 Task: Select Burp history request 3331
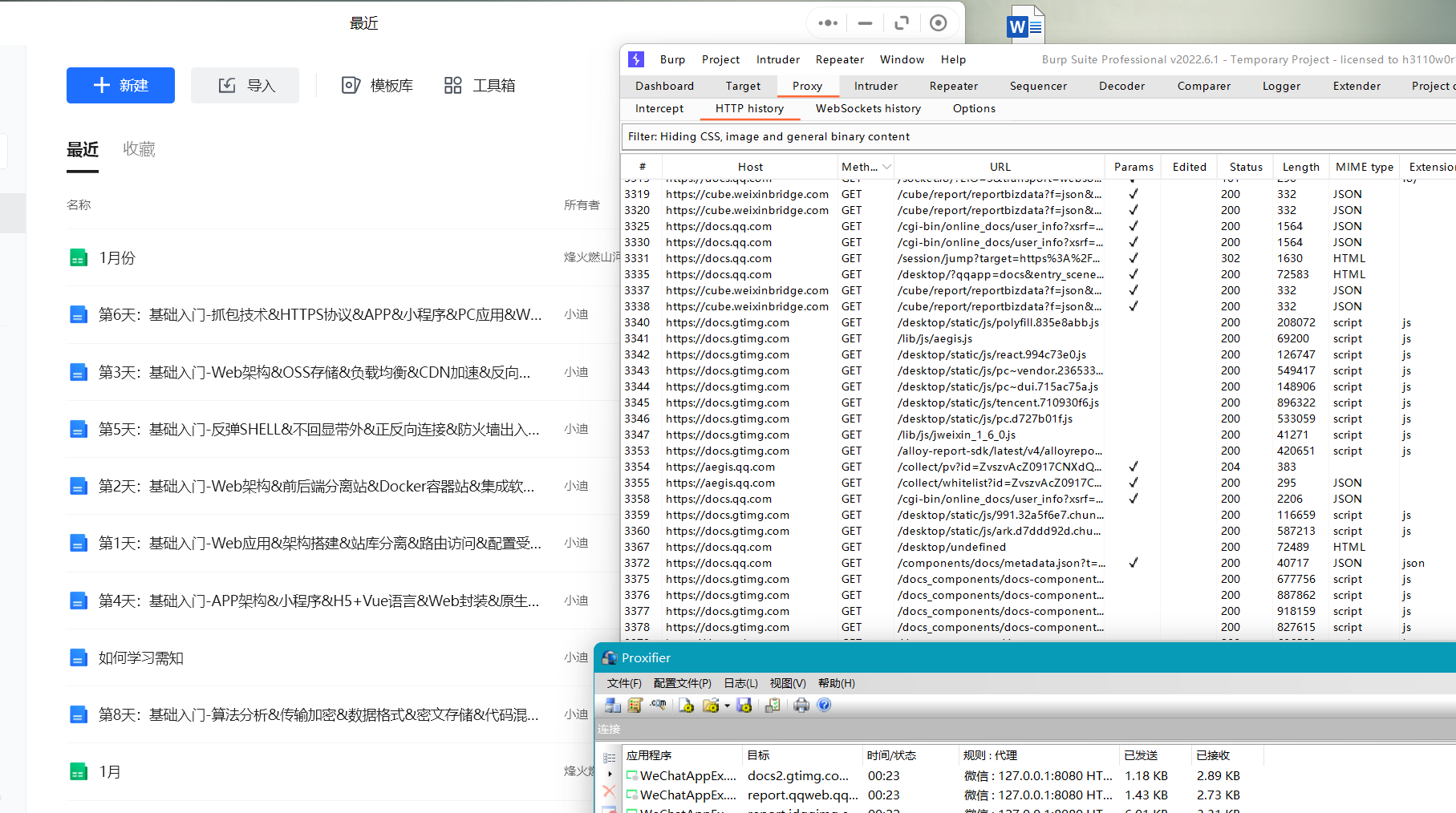pyautogui.click(x=1038, y=258)
